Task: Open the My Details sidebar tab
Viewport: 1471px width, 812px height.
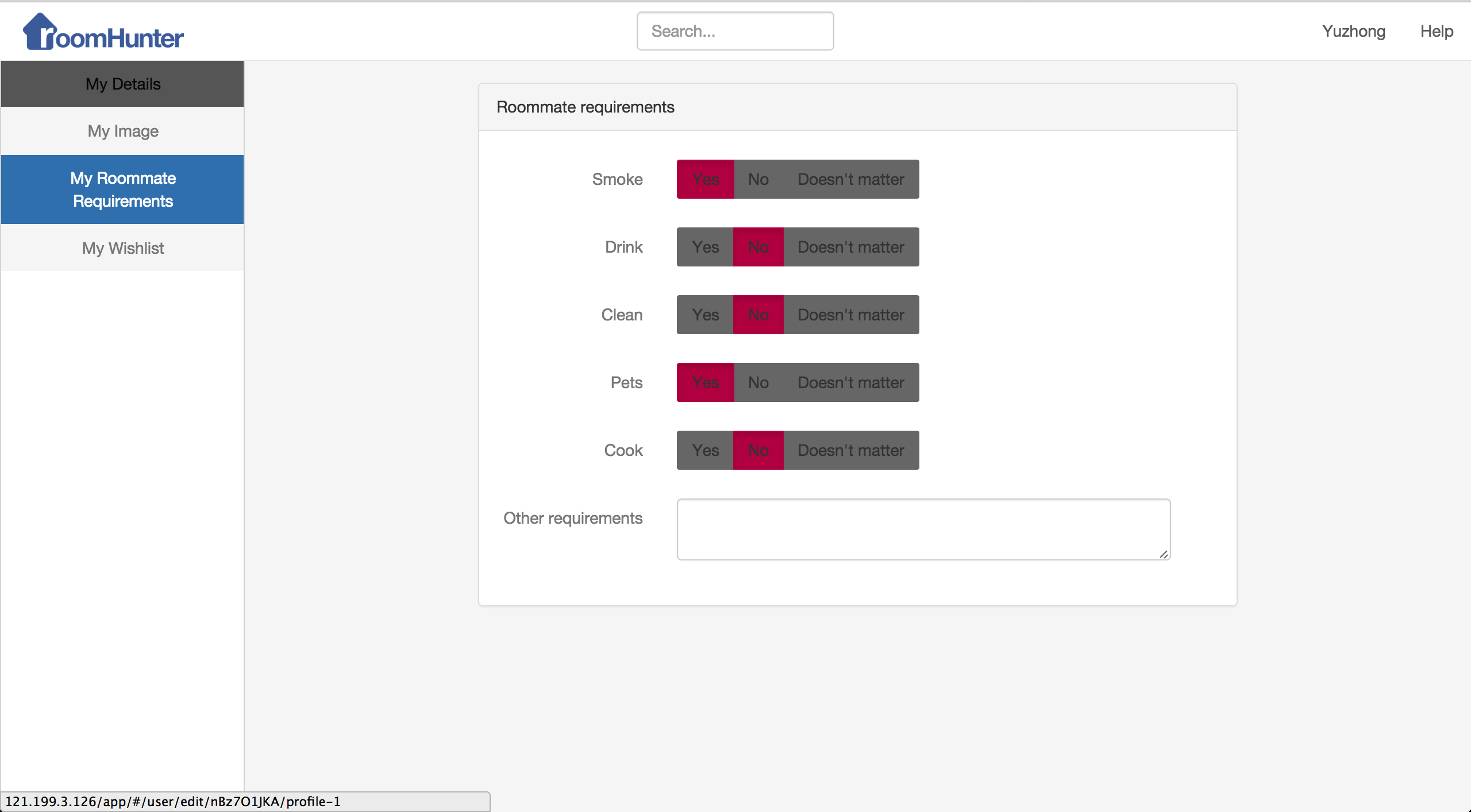Action: pyautogui.click(x=122, y=84)
